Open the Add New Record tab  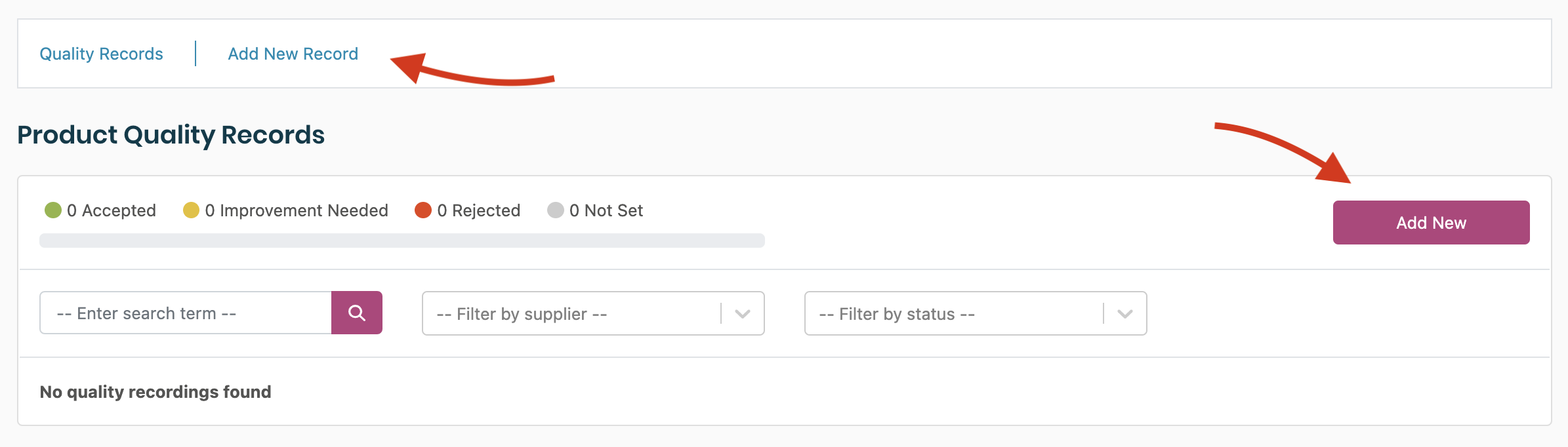[x=293, y=54]
